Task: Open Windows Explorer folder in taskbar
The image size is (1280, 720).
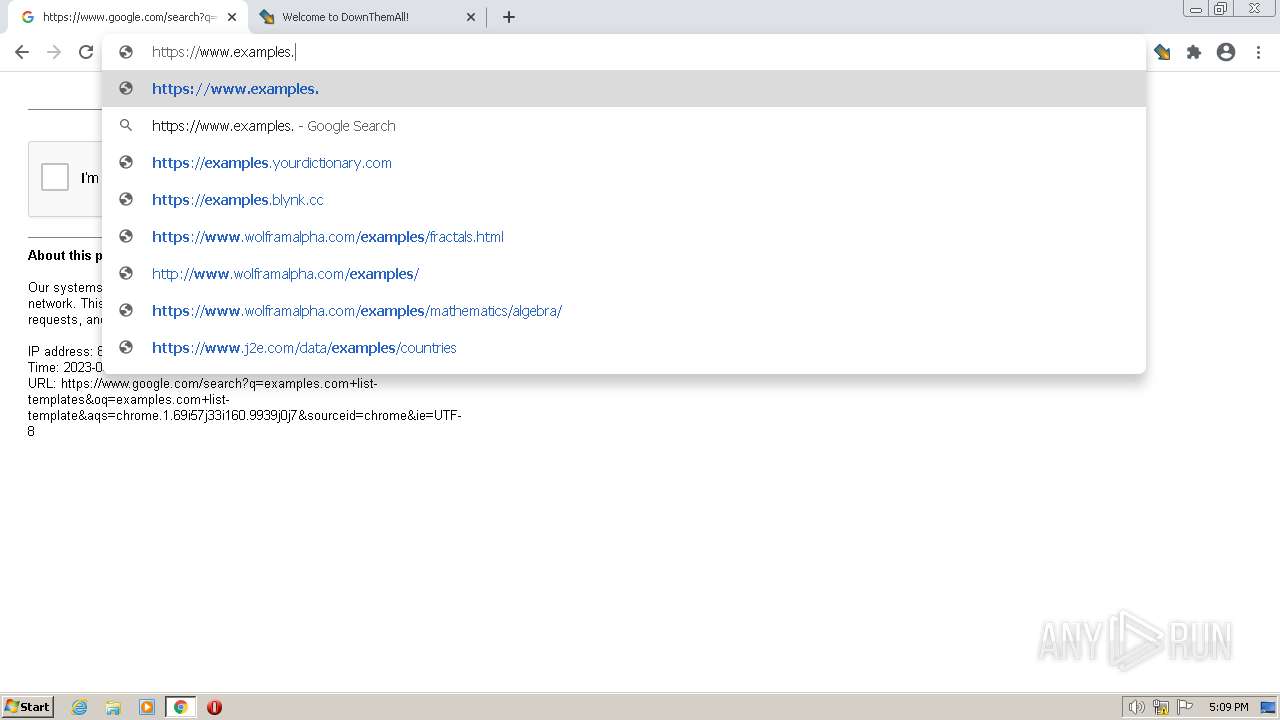Action: (113, 707)
